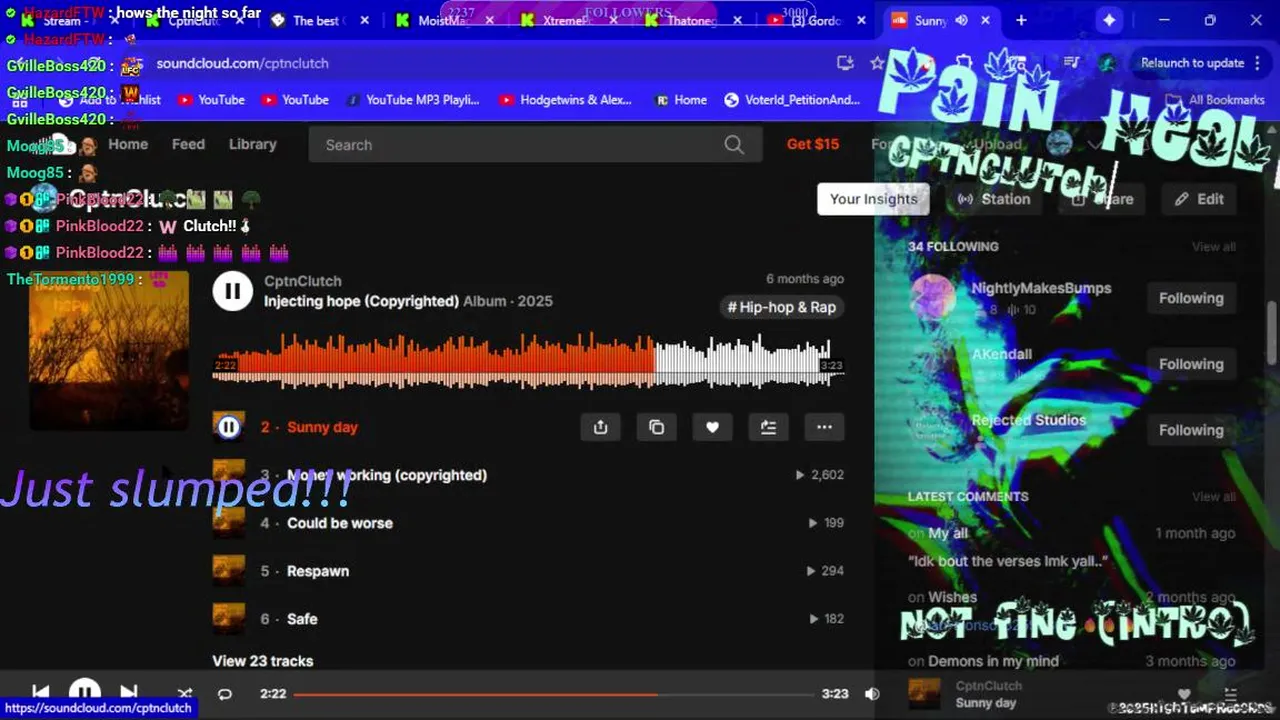Open the Hodgetwins & Alex bookmark
The height and width of the screenshot is (720, 1280).
pyautogui.click(x=565, y=100)
